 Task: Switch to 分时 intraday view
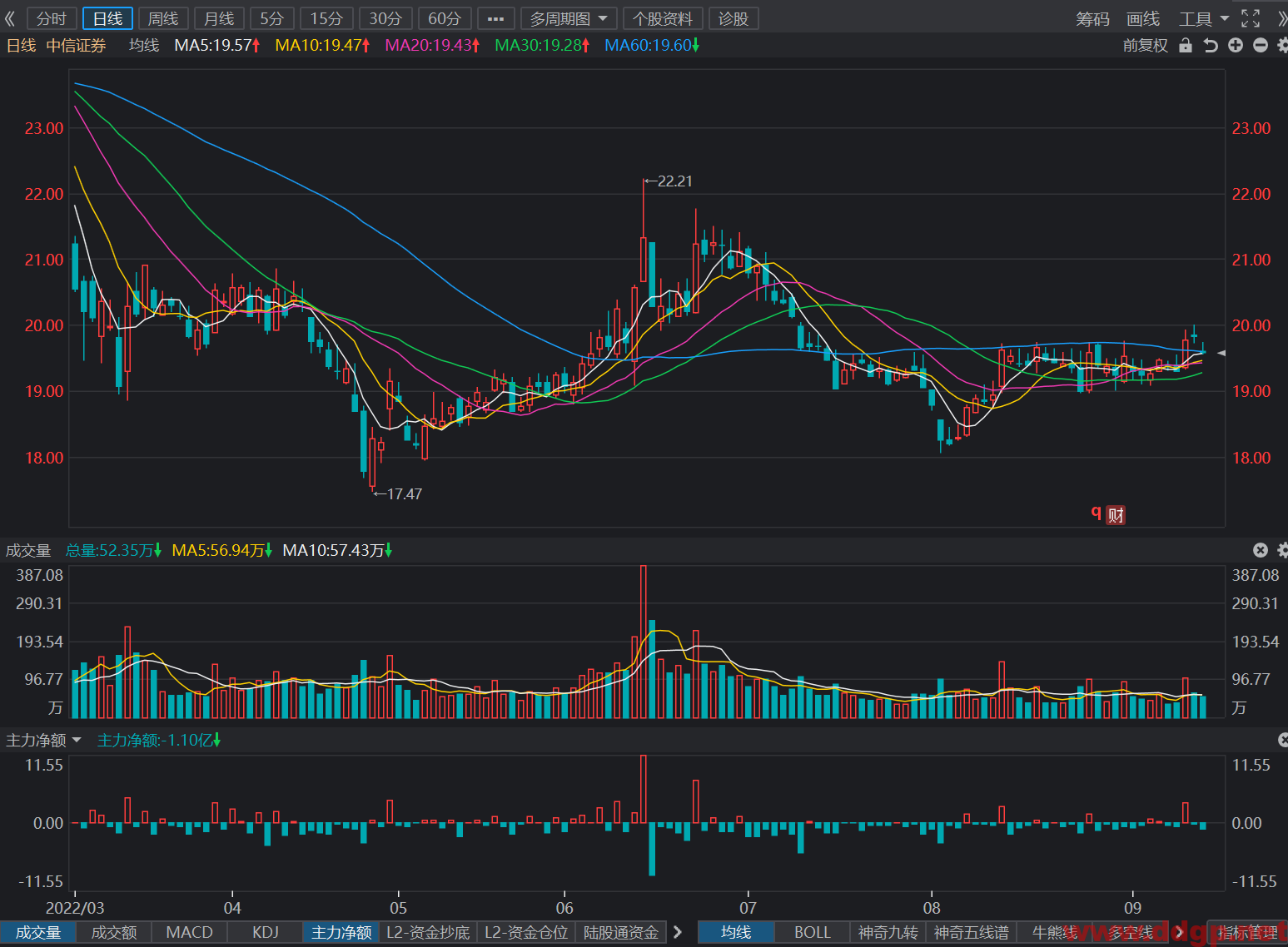(x=52, y=18)
